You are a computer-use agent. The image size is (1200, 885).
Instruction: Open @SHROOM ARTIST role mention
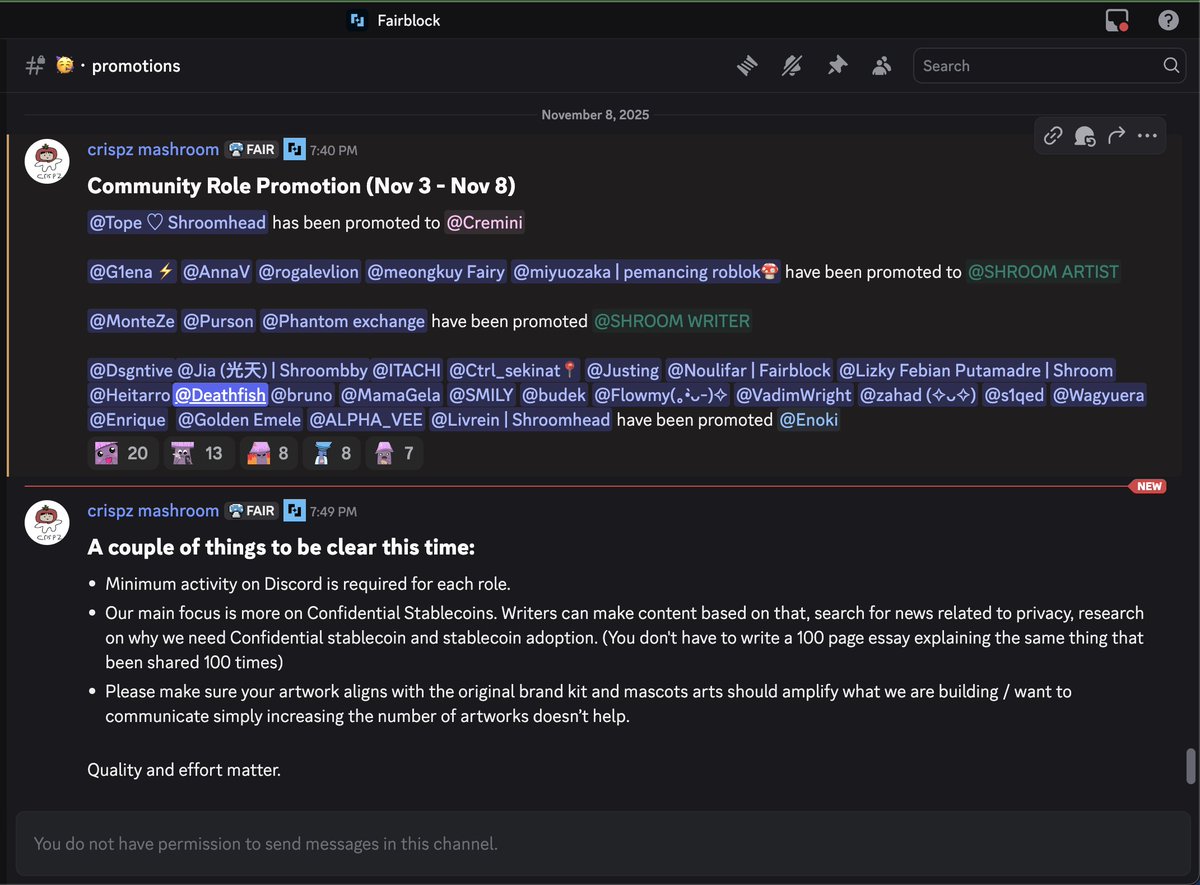coord(1043,271)
